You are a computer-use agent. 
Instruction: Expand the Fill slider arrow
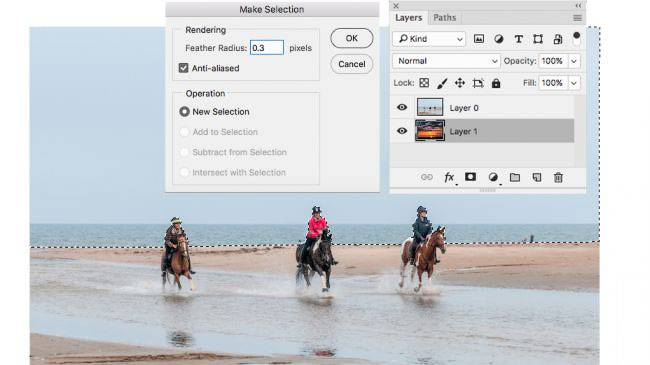pyautogui.click(x=574, y=83)
